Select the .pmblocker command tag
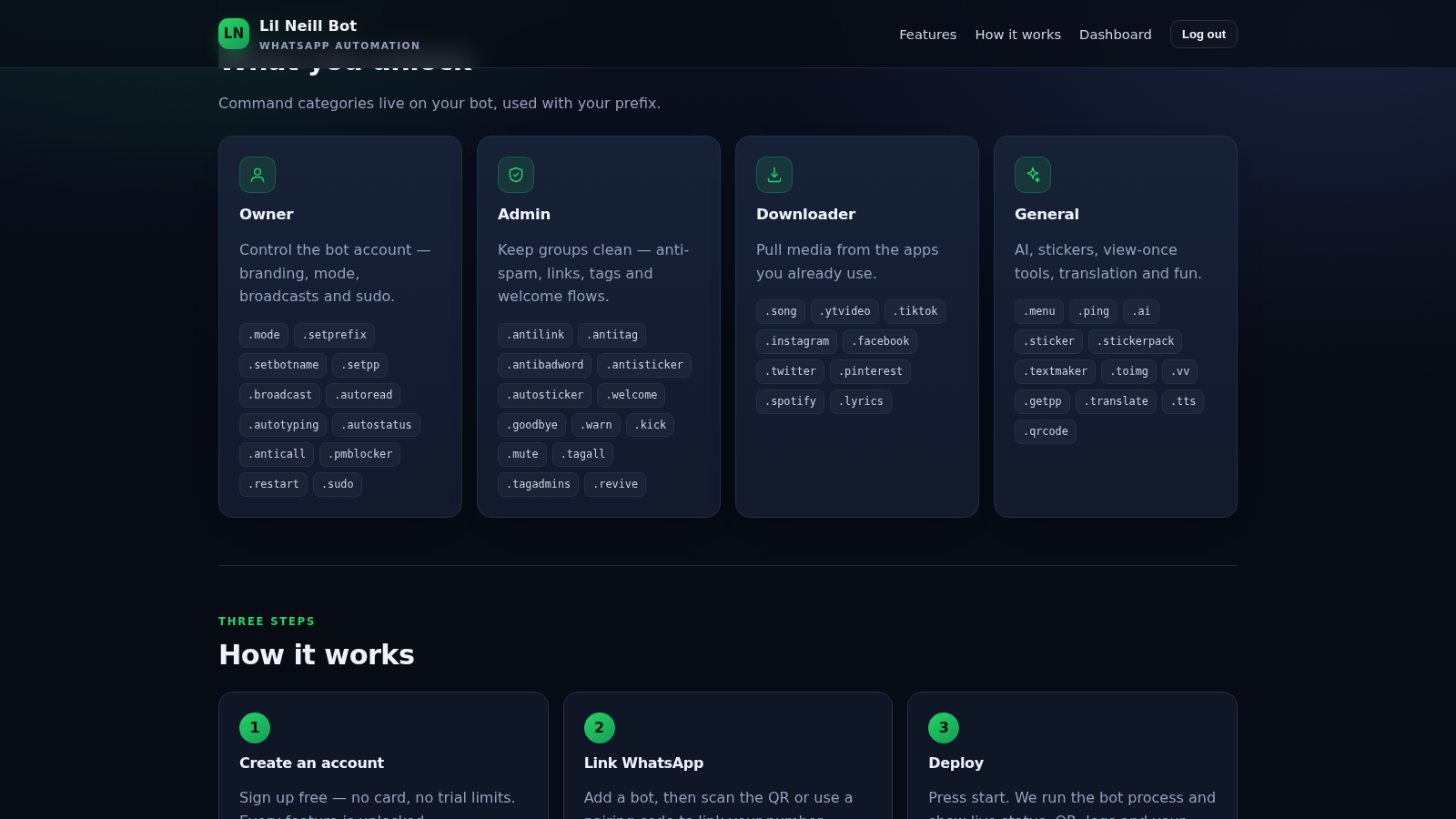This screenshot has width=1456, height=819. coord(359,454)
